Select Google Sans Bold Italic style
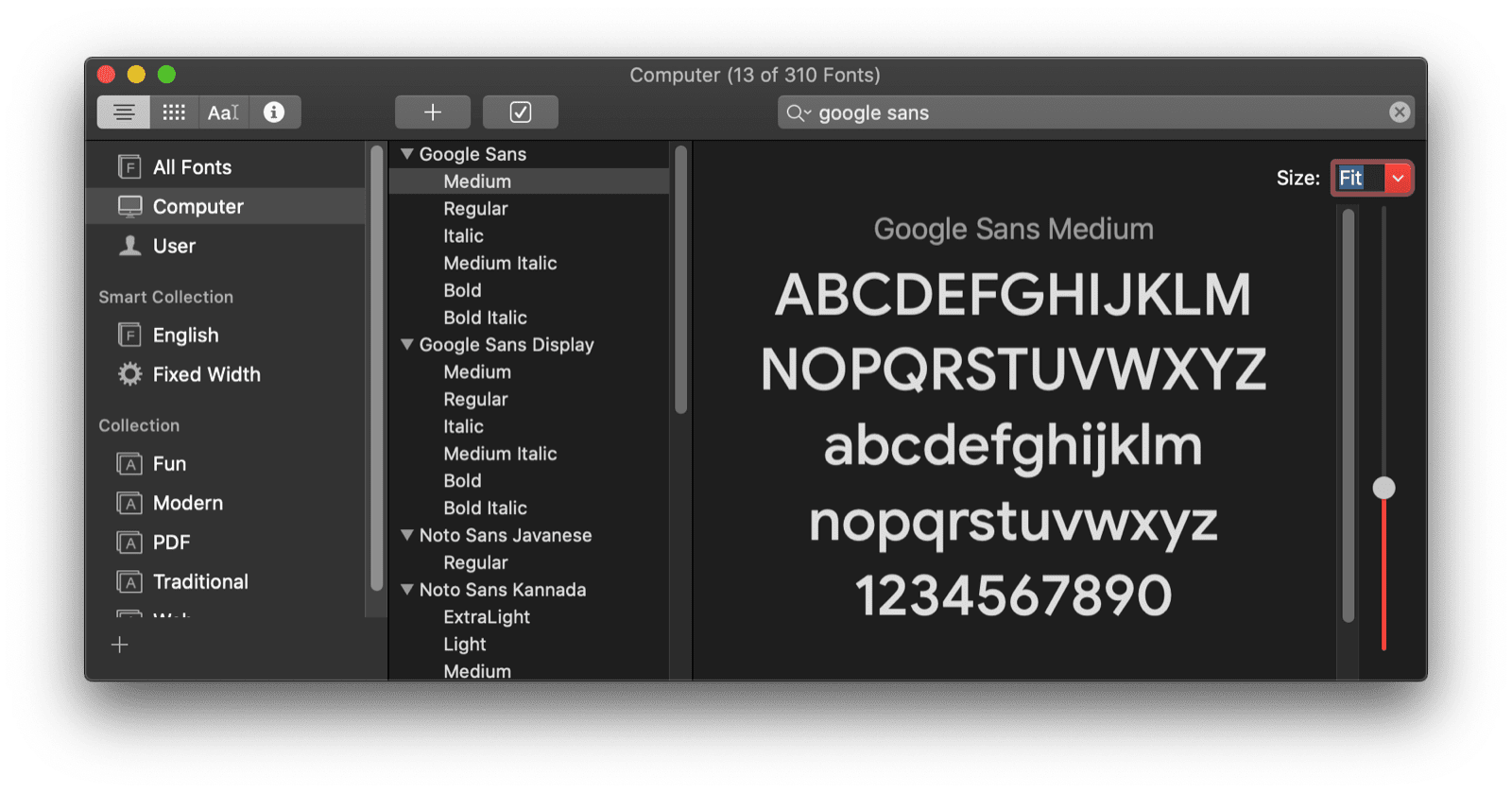 tap(485, 318)
